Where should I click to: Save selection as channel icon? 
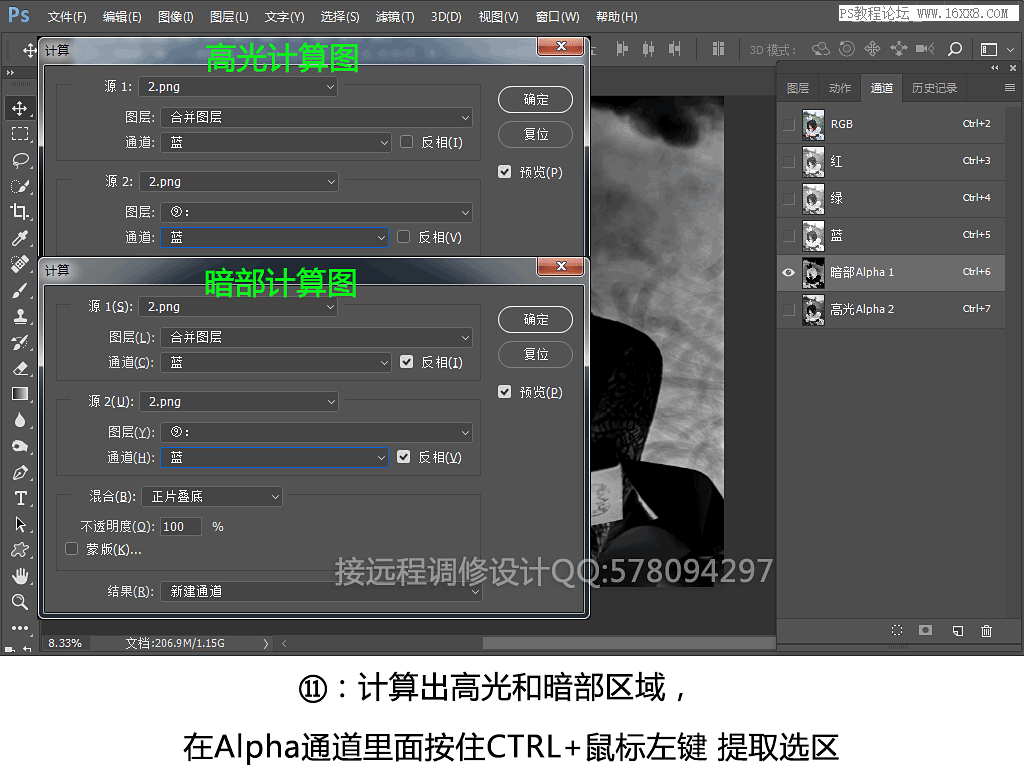point(925,630)
